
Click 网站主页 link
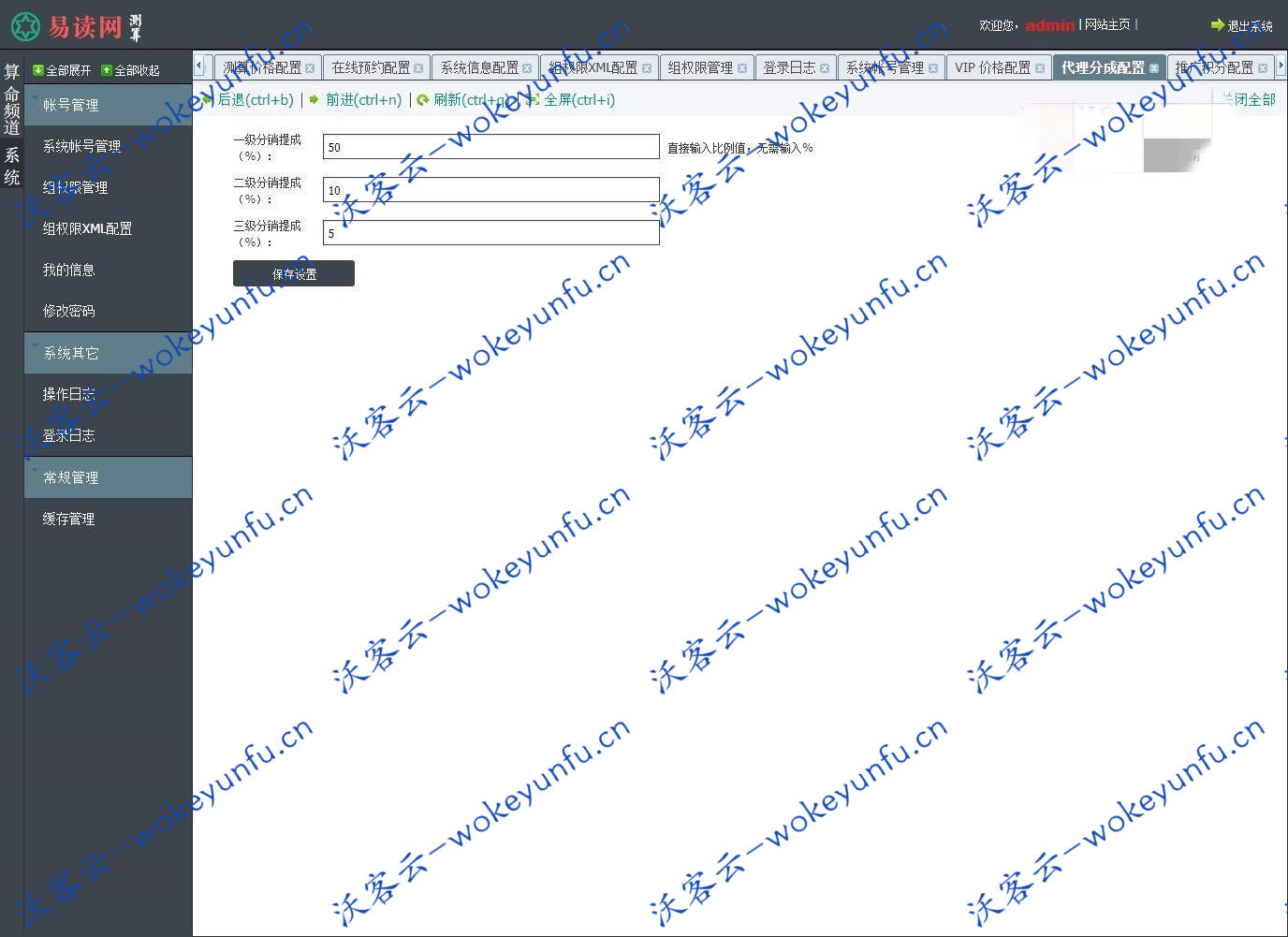(x=1107, y=24)
